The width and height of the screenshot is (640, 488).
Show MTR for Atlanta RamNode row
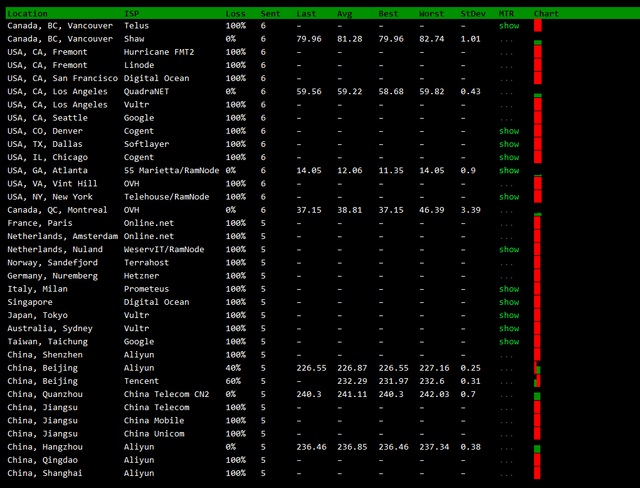coord(509,171)
